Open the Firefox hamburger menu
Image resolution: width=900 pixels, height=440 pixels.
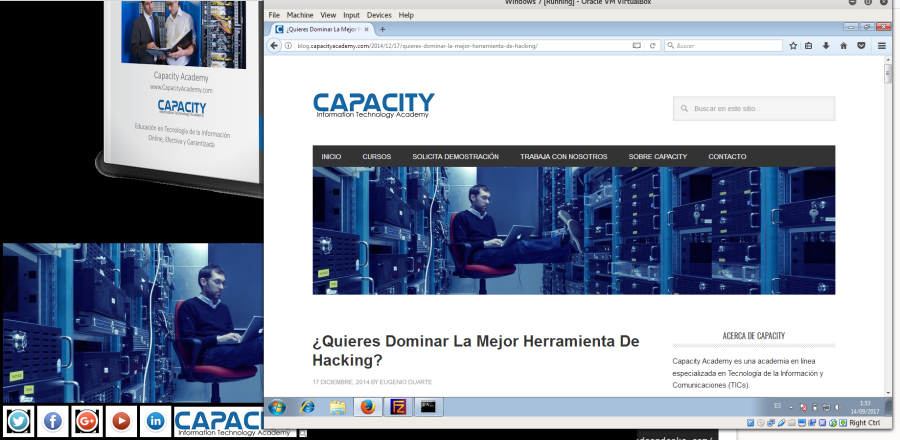(881, 46)
